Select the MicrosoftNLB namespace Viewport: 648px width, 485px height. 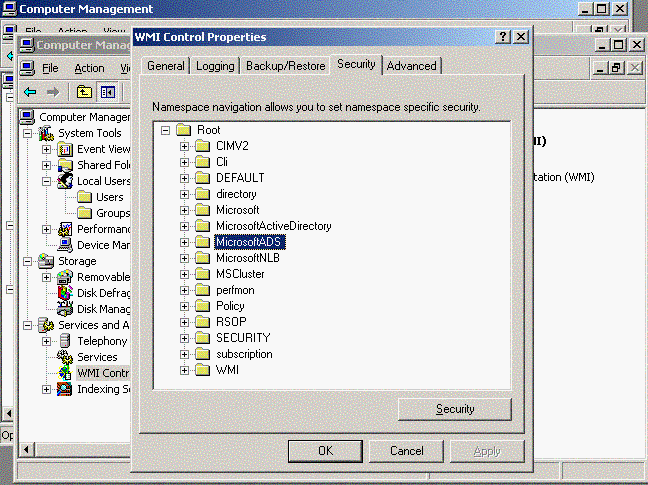point(248,258)
